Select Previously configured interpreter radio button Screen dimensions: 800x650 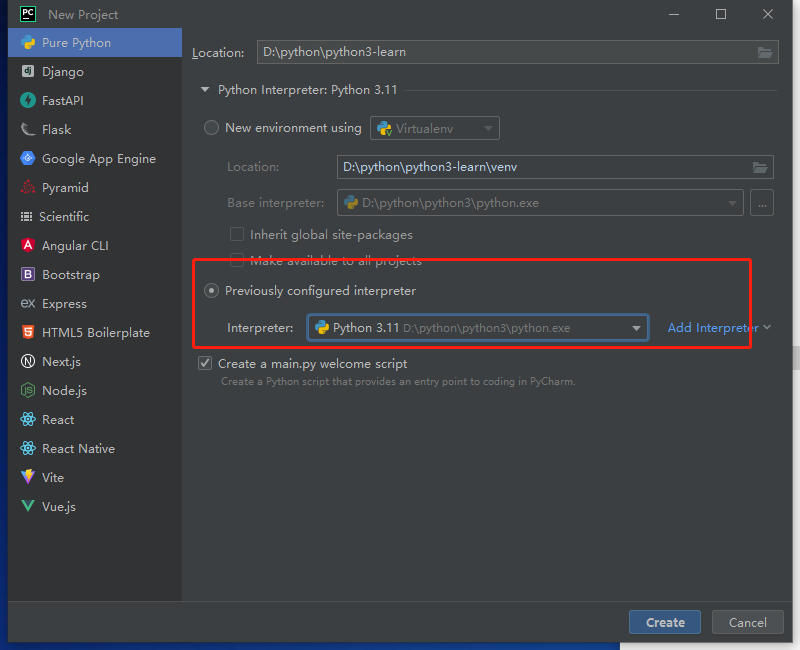pyautogui.click(x=211, y=291)
